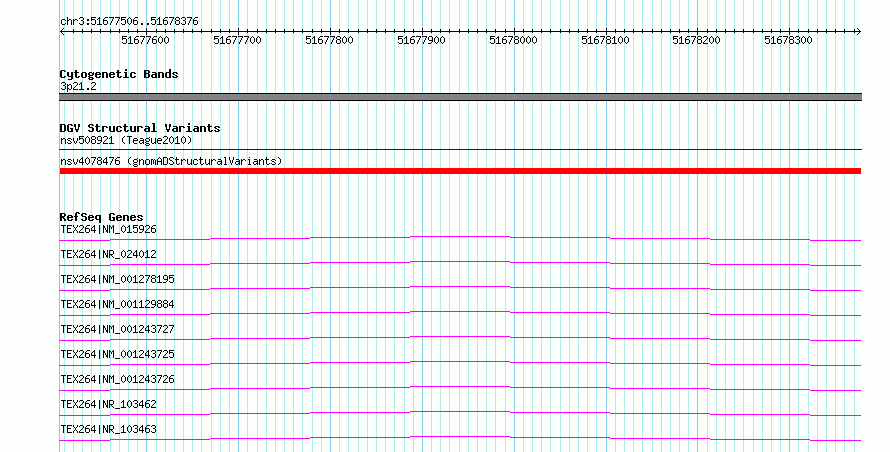Select the DGV Structural Variants track title
This screenshot has height=452, width=890.
point(140,128)
